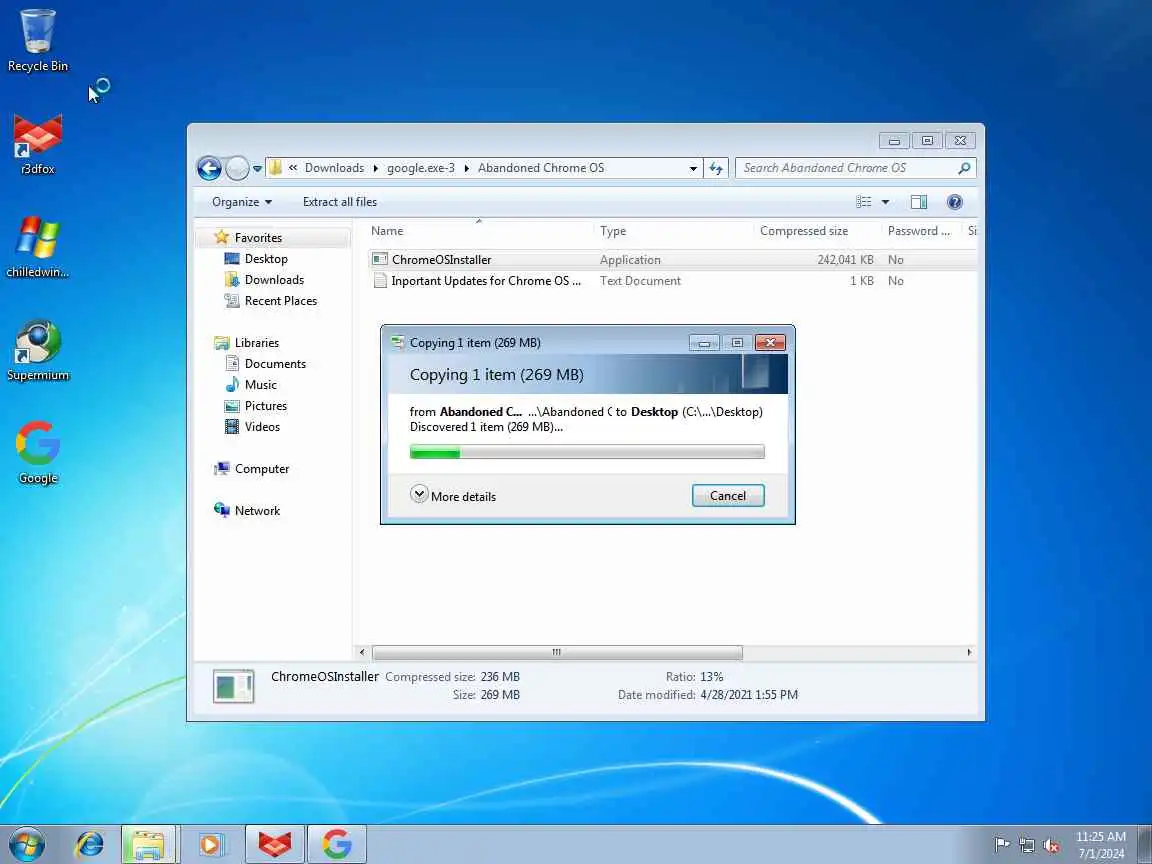Open the address bar history dropdown arrow
The image size is (1152, 864).
(x=693, y=168)
